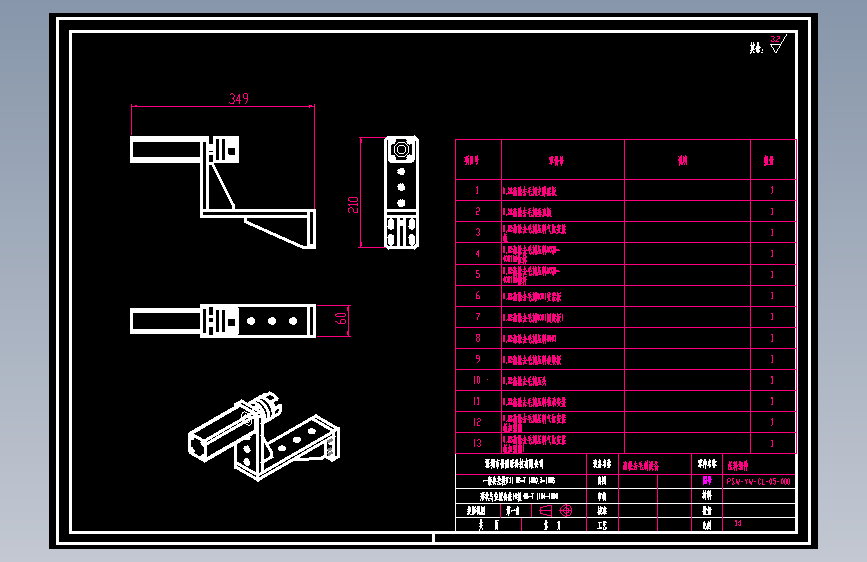The image size is (867, 562).
Task: Click item number 4 in parts list index column
Action: [x=478, y=253]
